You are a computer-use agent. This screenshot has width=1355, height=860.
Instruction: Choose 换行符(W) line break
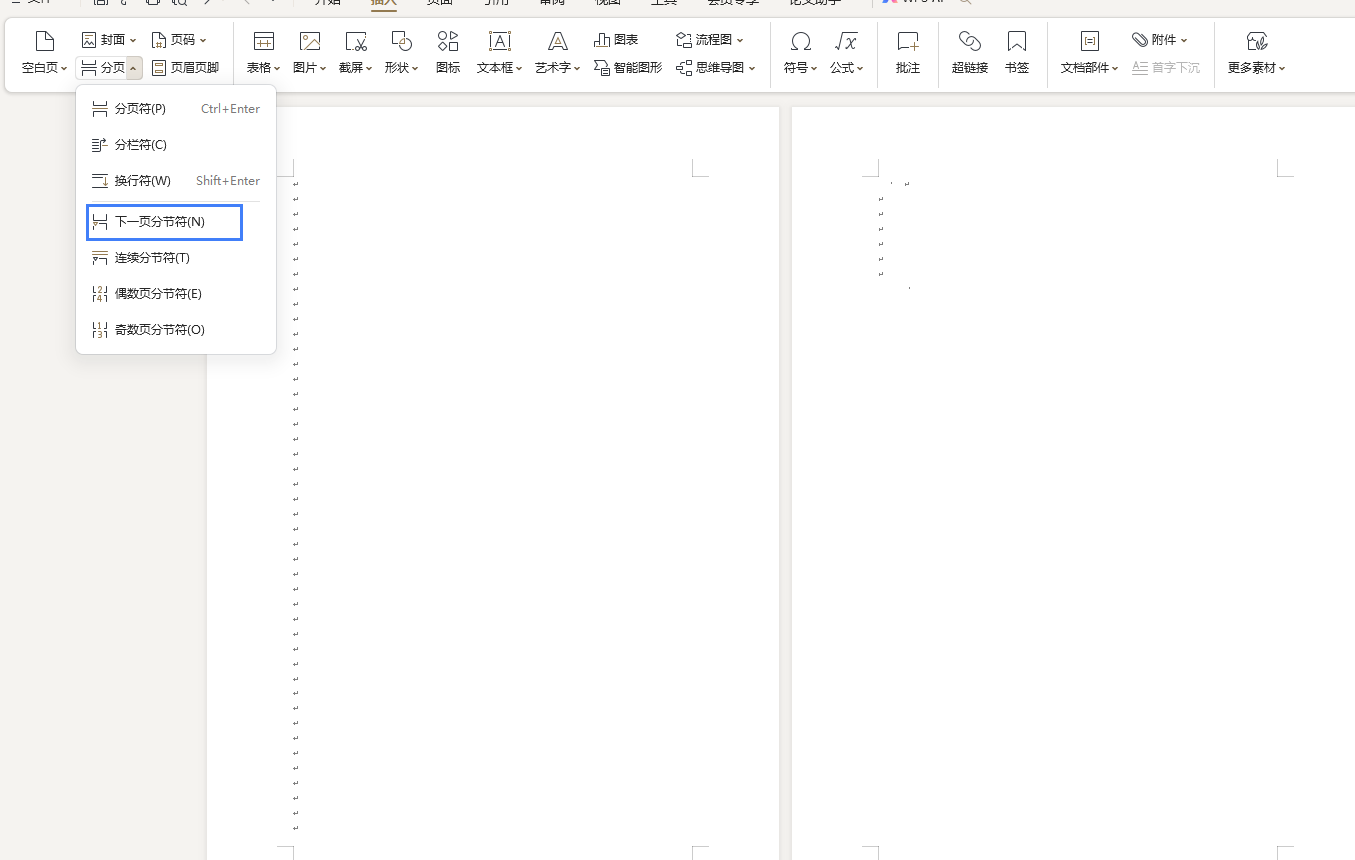pyautogui.click(x=176, y=181)
